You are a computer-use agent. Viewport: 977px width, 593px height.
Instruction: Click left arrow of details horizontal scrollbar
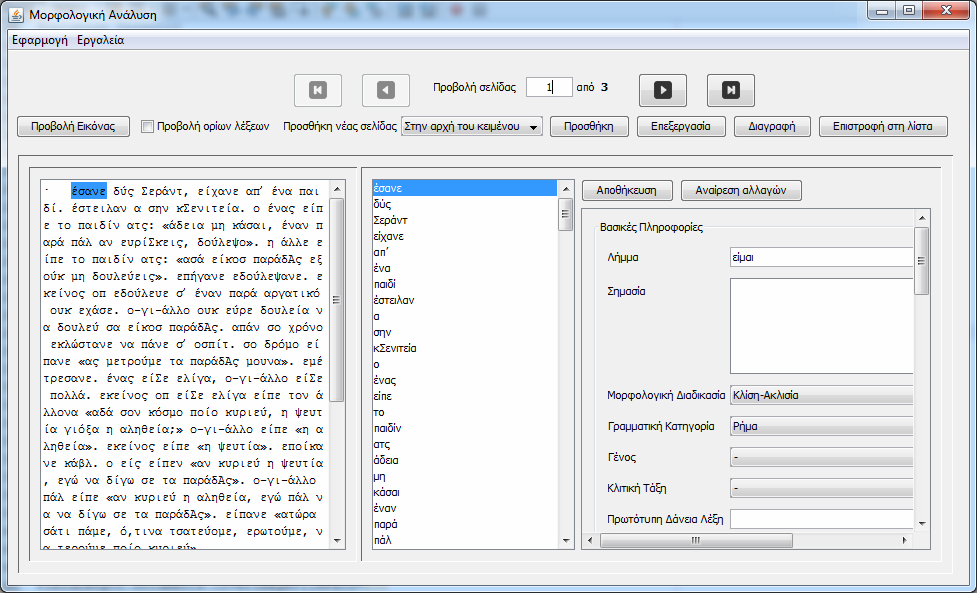point(590,541)
